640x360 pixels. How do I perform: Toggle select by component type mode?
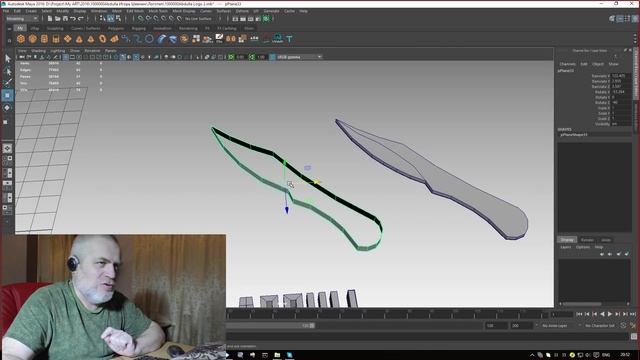point(118,19)
